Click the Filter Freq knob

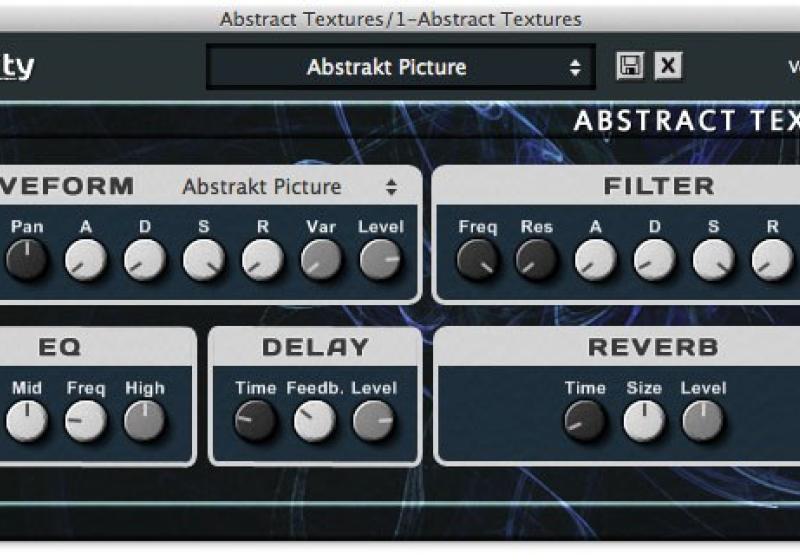coord(477,260)
